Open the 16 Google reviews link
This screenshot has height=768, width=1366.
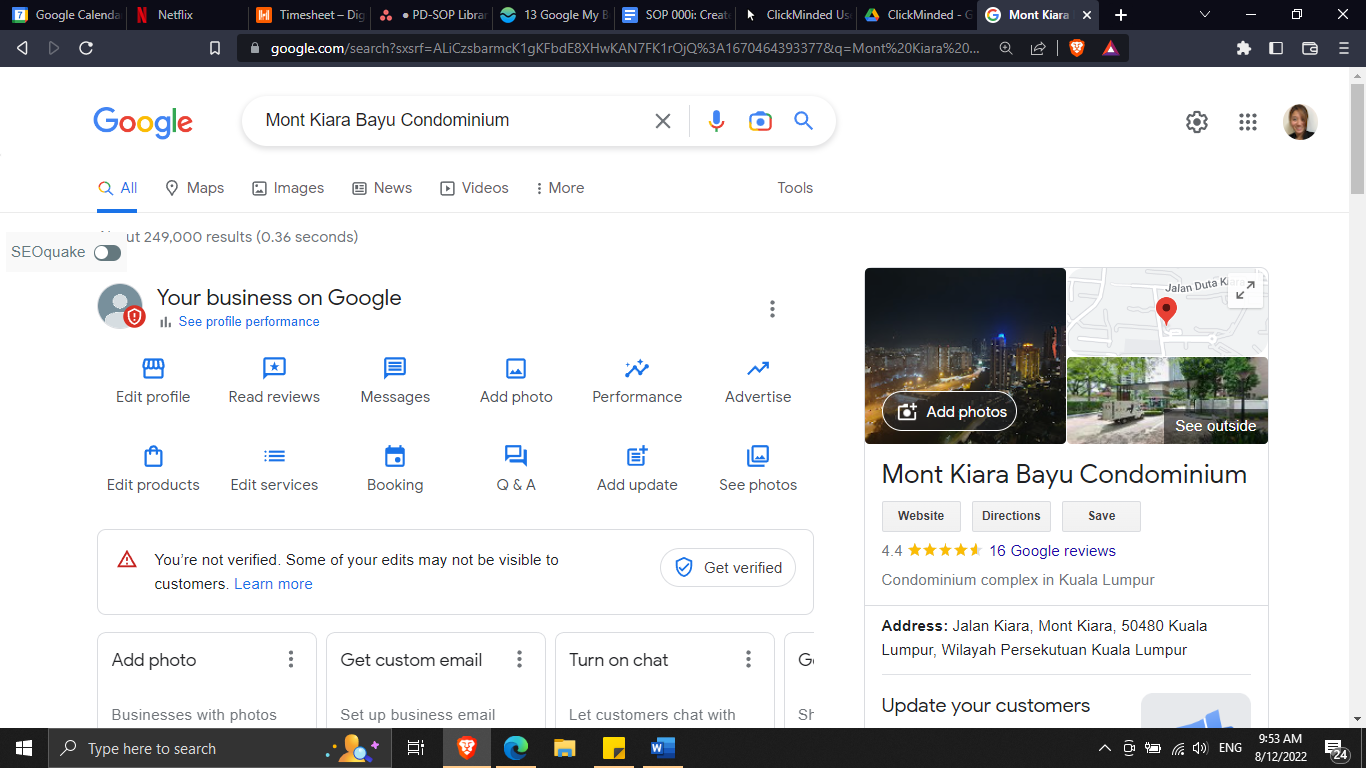[1052, 551]
